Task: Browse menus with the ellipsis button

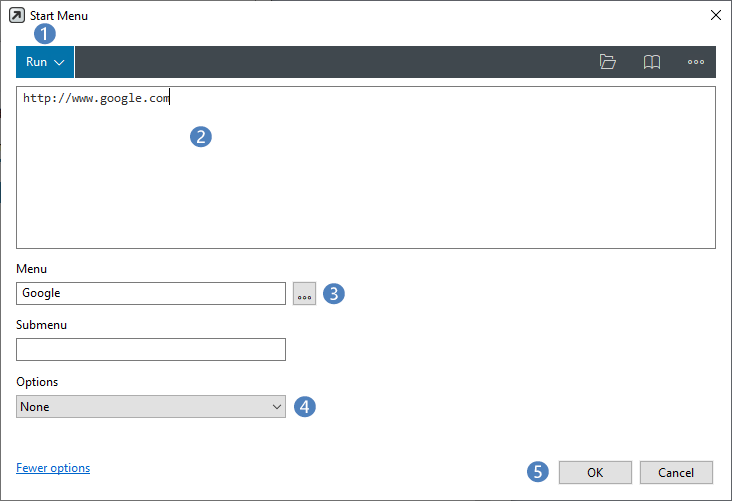Action: tap(304, 294)
